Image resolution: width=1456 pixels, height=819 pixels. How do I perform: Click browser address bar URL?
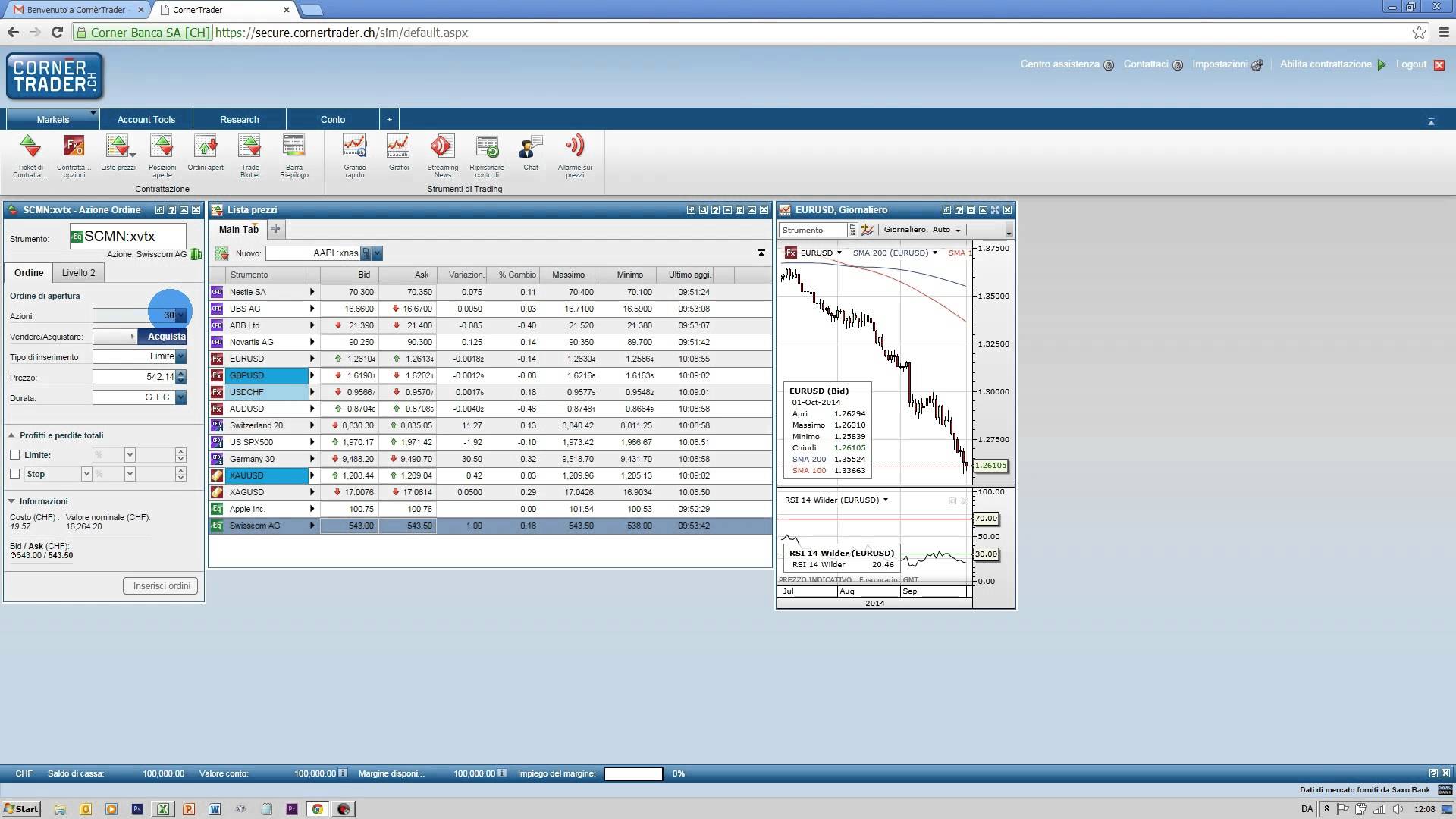click(x=341, y=33)
